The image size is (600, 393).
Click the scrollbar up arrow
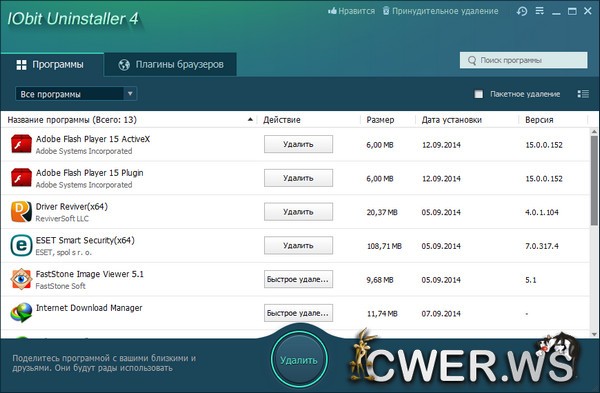pyautogui.click(x=594, y=132)
